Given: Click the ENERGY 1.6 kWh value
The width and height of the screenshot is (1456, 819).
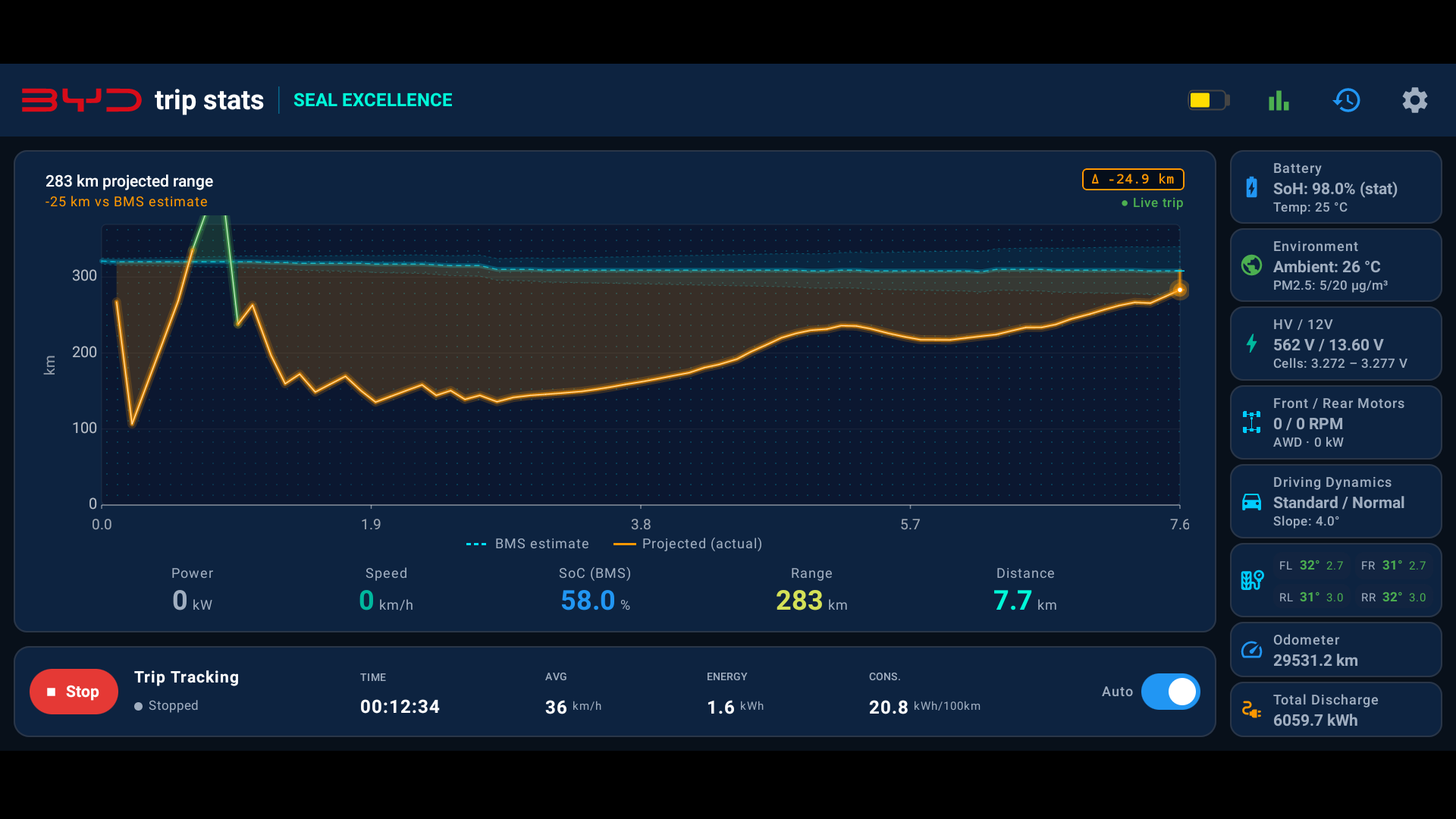Looking at the screenshot, I should 735,707.
